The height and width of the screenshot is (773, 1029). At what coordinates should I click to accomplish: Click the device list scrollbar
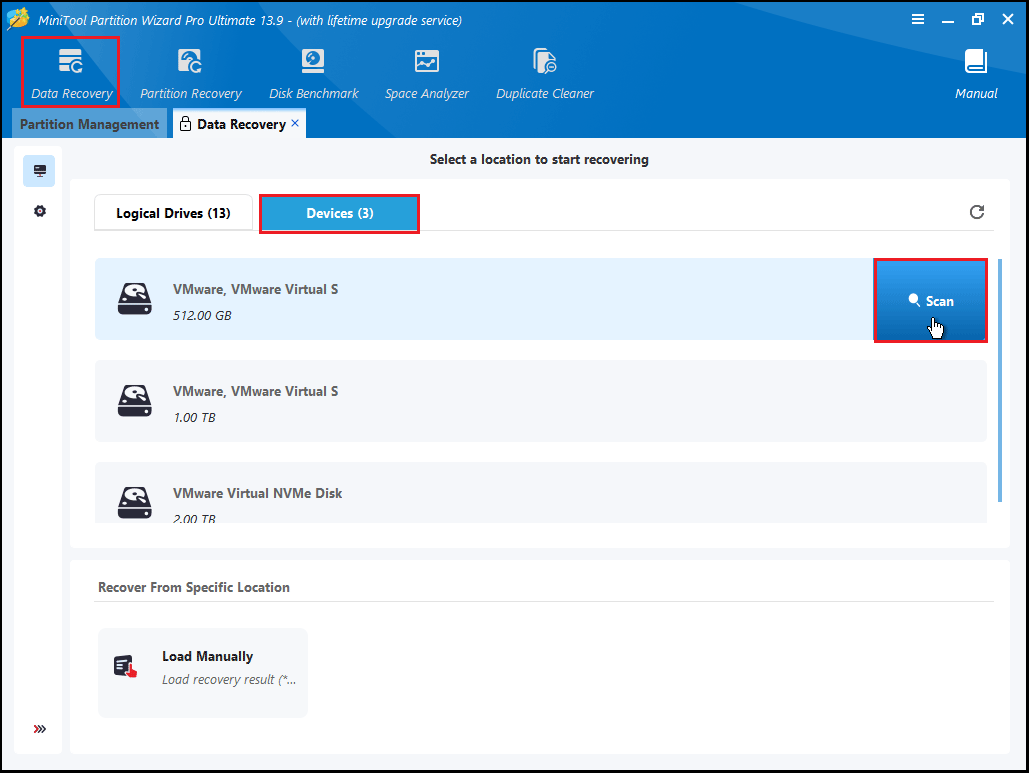(x=999, y=381)
